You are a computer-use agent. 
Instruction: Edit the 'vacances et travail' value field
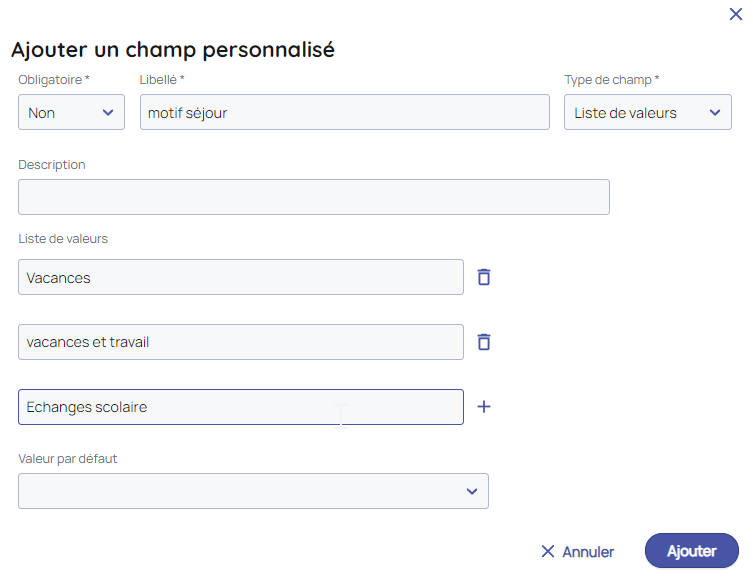click(240, 342)
